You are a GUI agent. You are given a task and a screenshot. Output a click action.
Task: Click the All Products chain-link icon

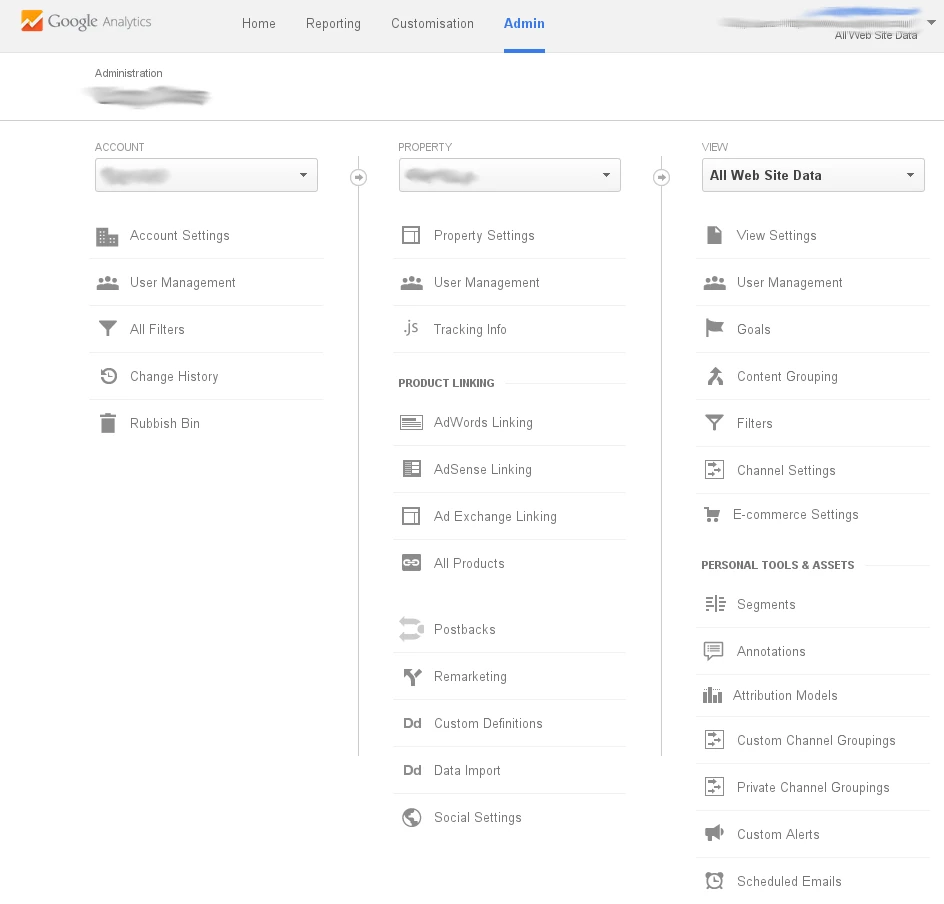click(412, 563)
